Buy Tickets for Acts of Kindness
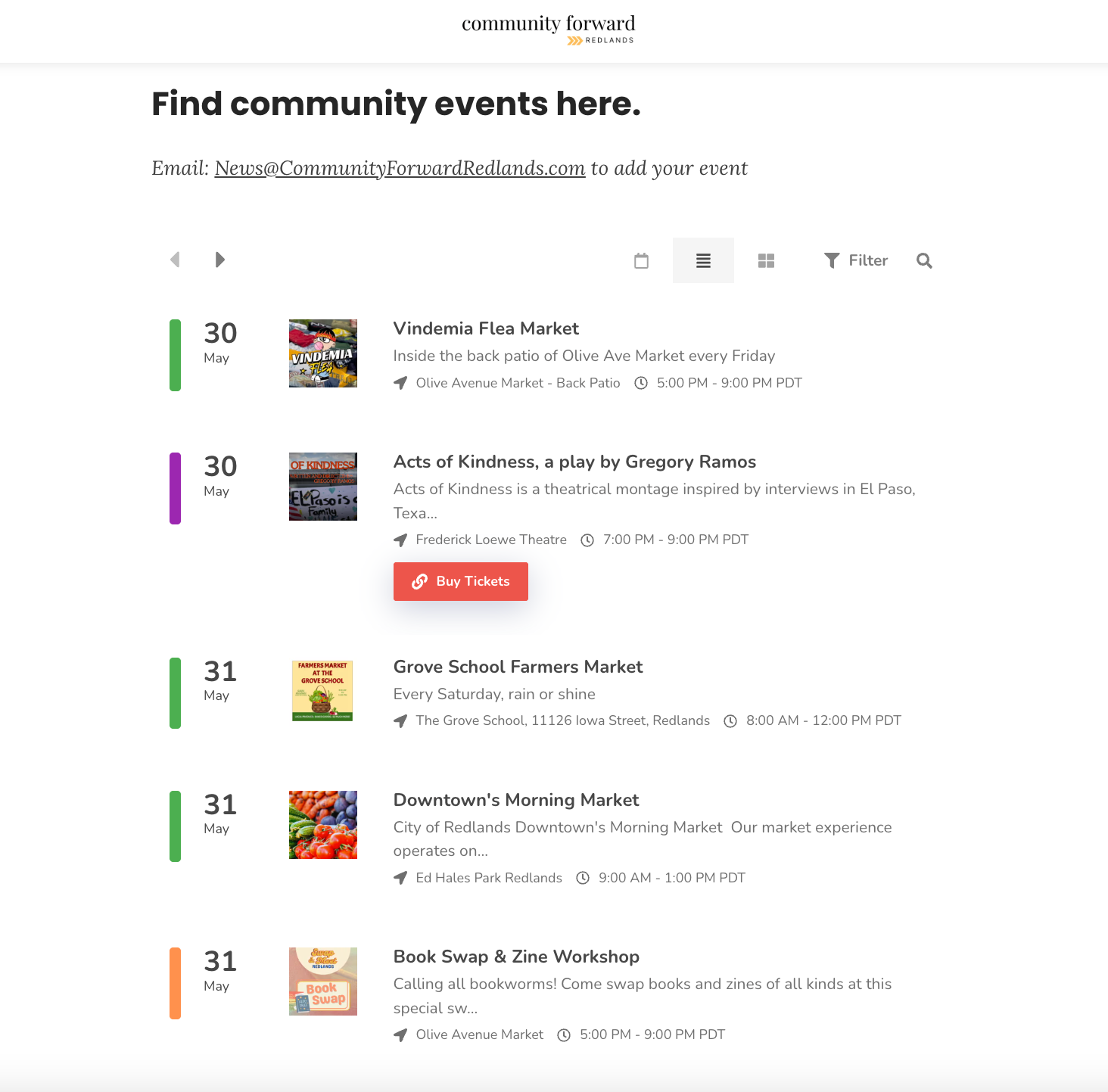This screenshot has width=1108, height=1092. tap(461, 581)
